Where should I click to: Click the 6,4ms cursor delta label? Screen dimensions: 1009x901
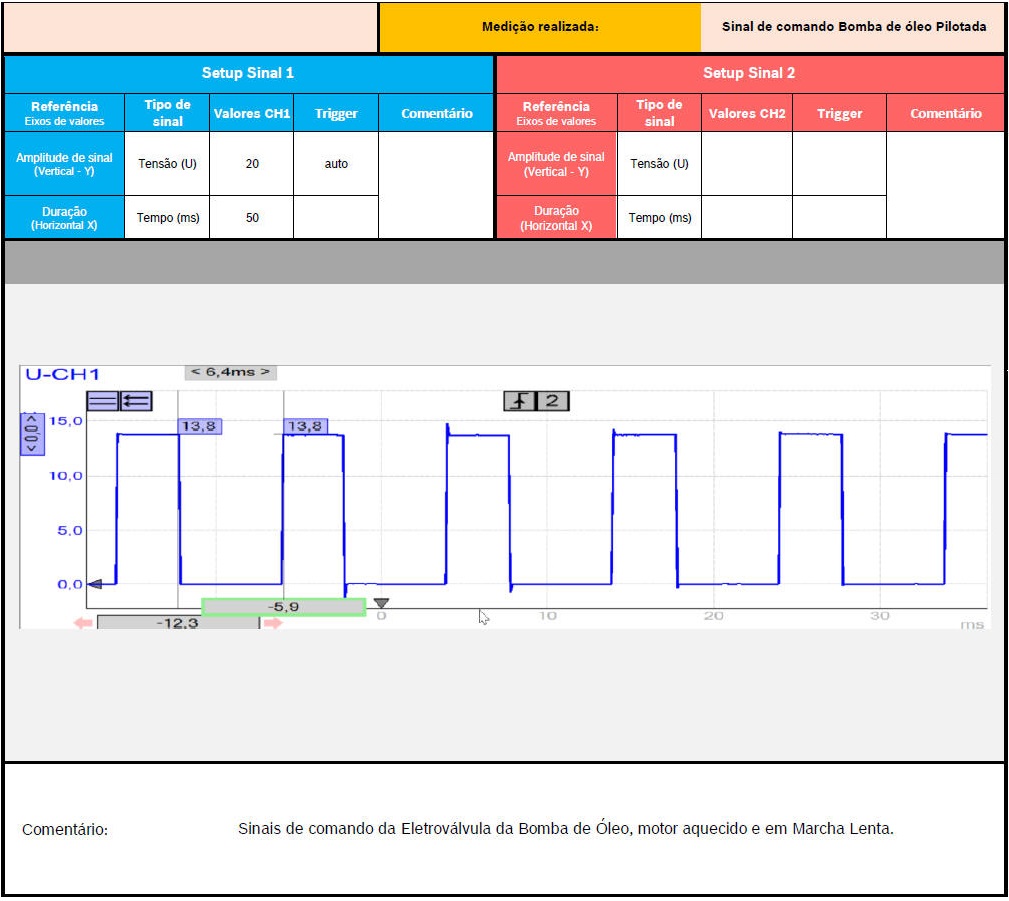coord(230,372)
